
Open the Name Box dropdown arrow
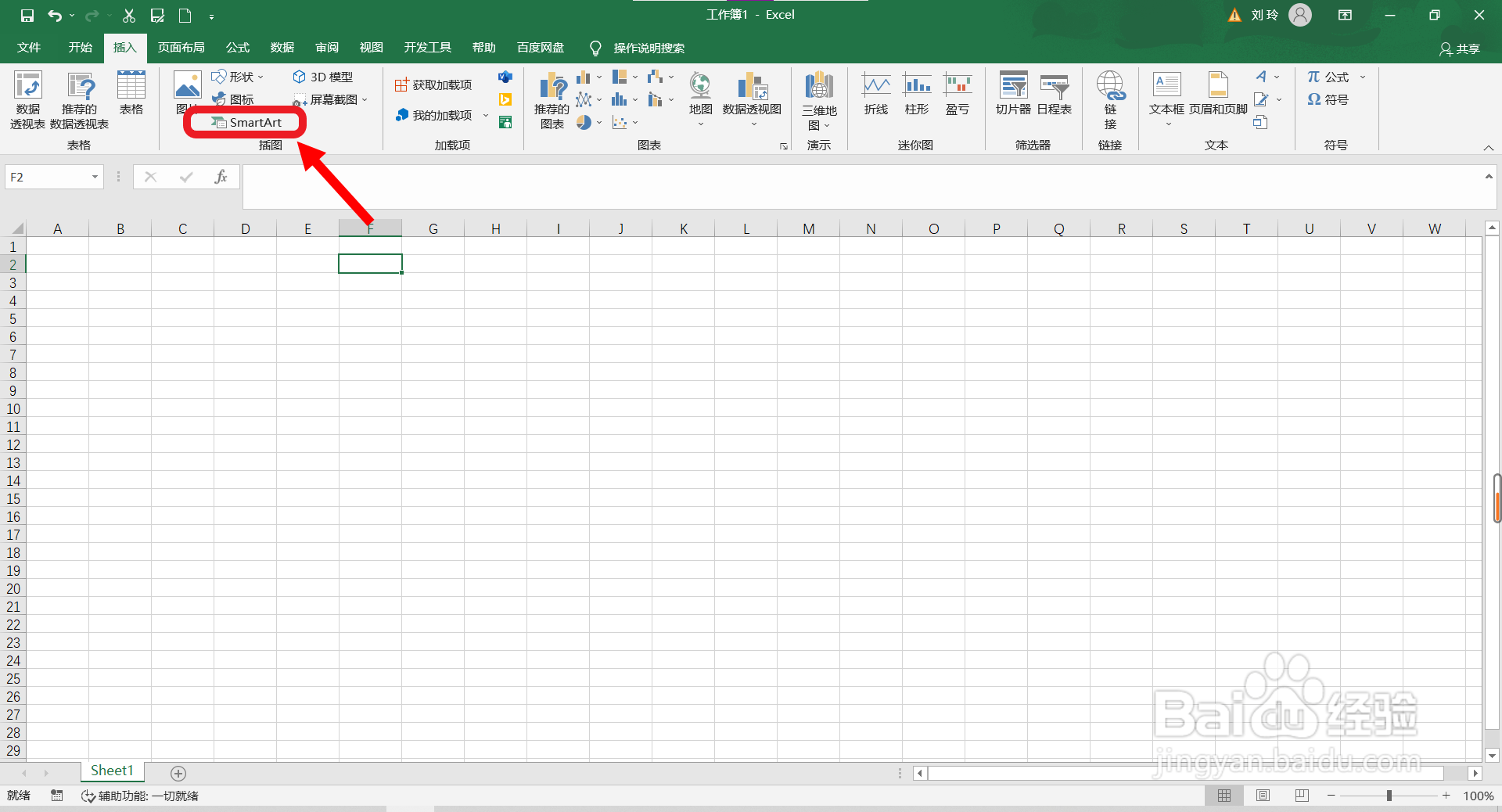tap(95, 177)
